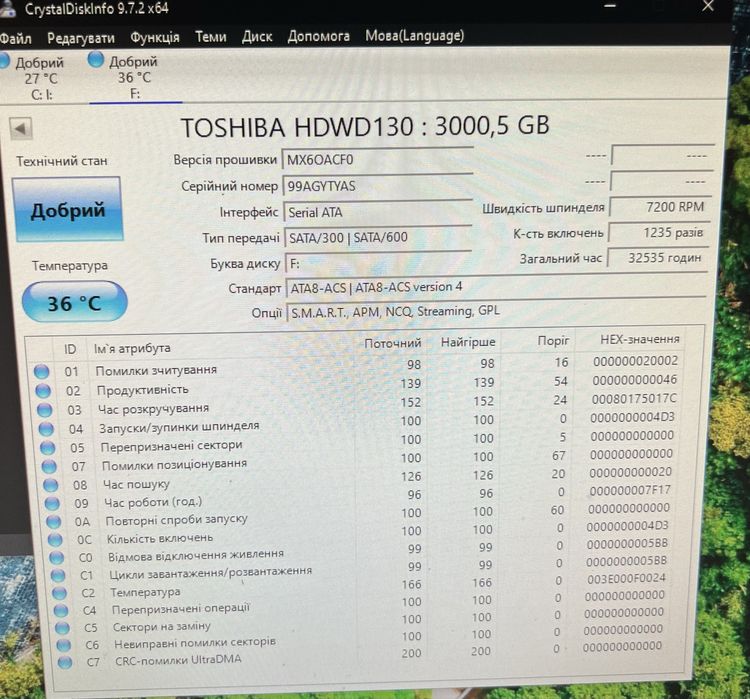Click status icon of Помилки позиціонування
The height and width of the screenshot is (699, 750).
[x=49, y=466]
